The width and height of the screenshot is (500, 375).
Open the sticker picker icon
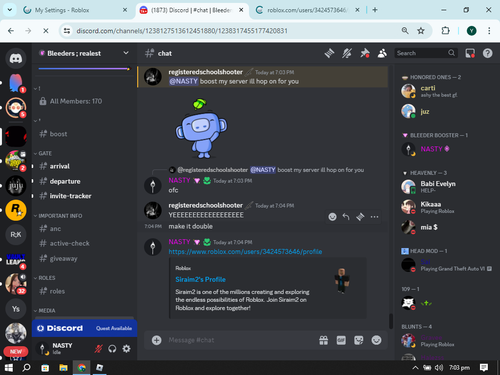359,340
